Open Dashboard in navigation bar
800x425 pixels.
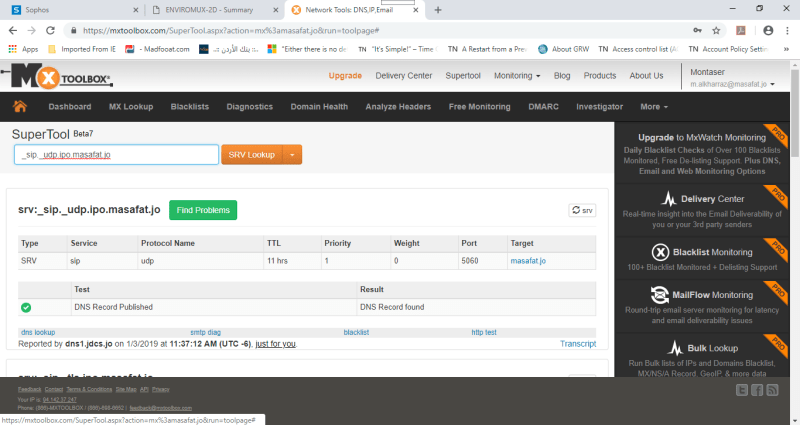click(70, 107)
